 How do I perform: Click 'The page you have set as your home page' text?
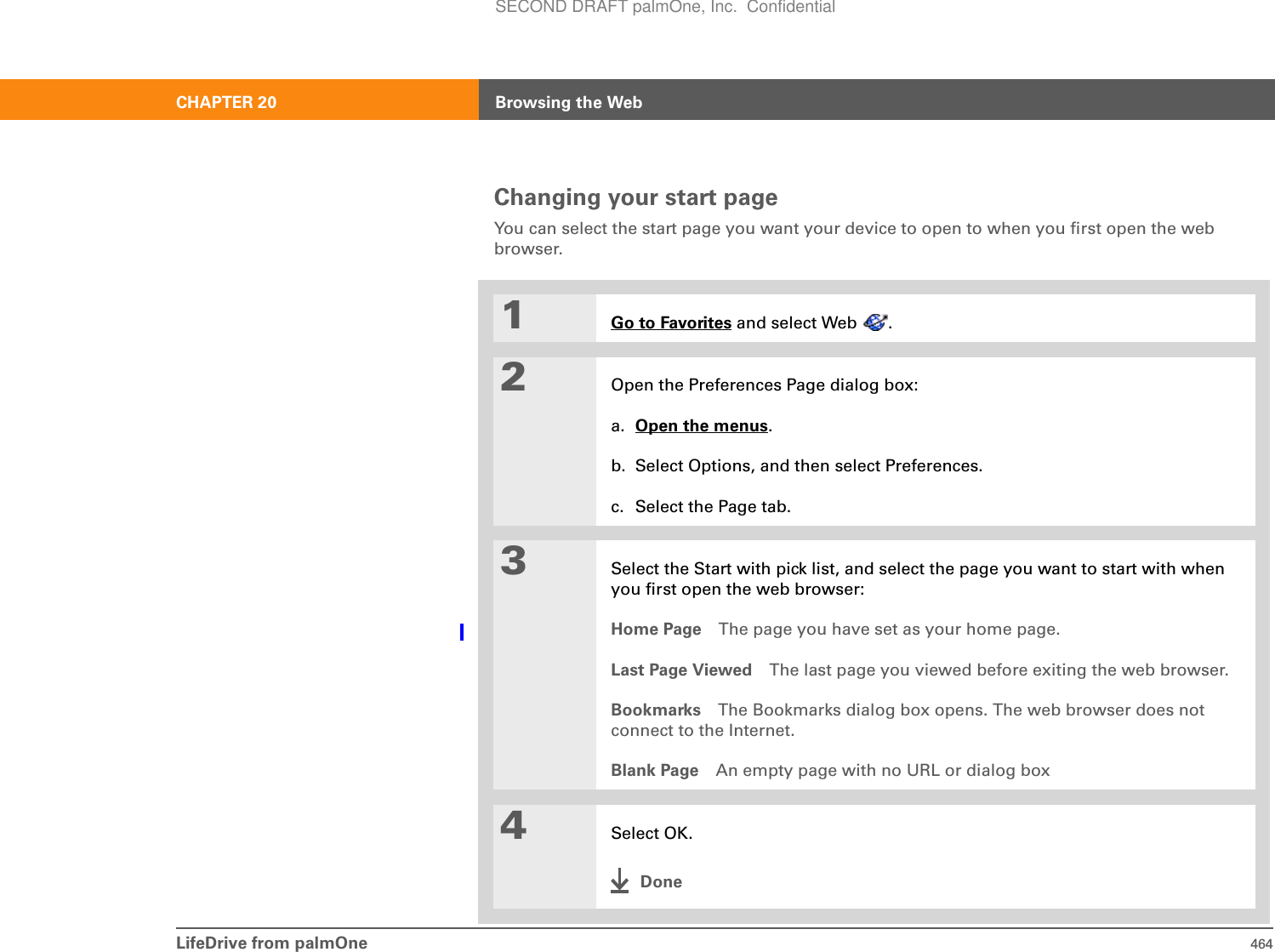(889, 630)
